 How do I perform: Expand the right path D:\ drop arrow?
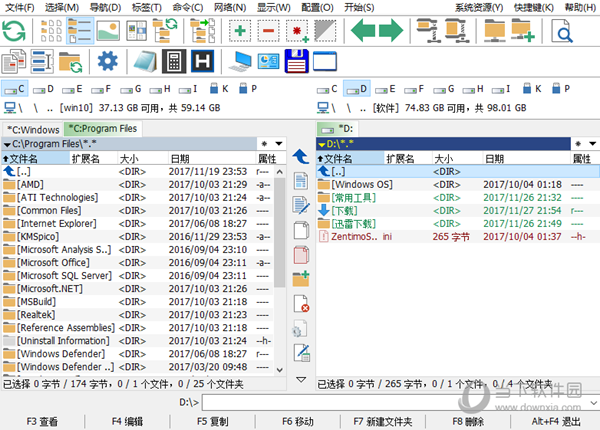(x=321, y=145)
